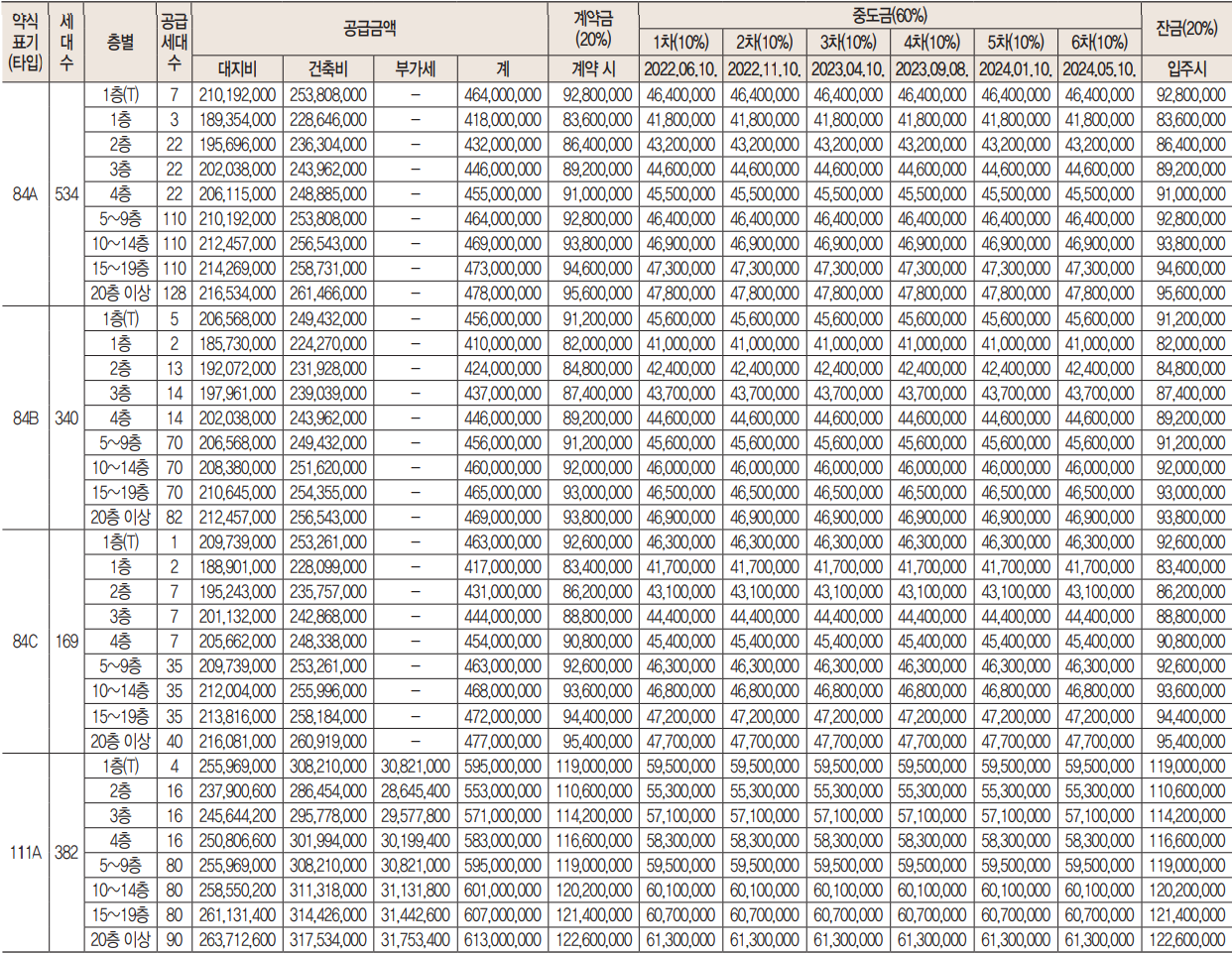Select land cost 237,900,600
Image resolution: width=1232 pixels, height=954 pixels.
tap(237, 791)
